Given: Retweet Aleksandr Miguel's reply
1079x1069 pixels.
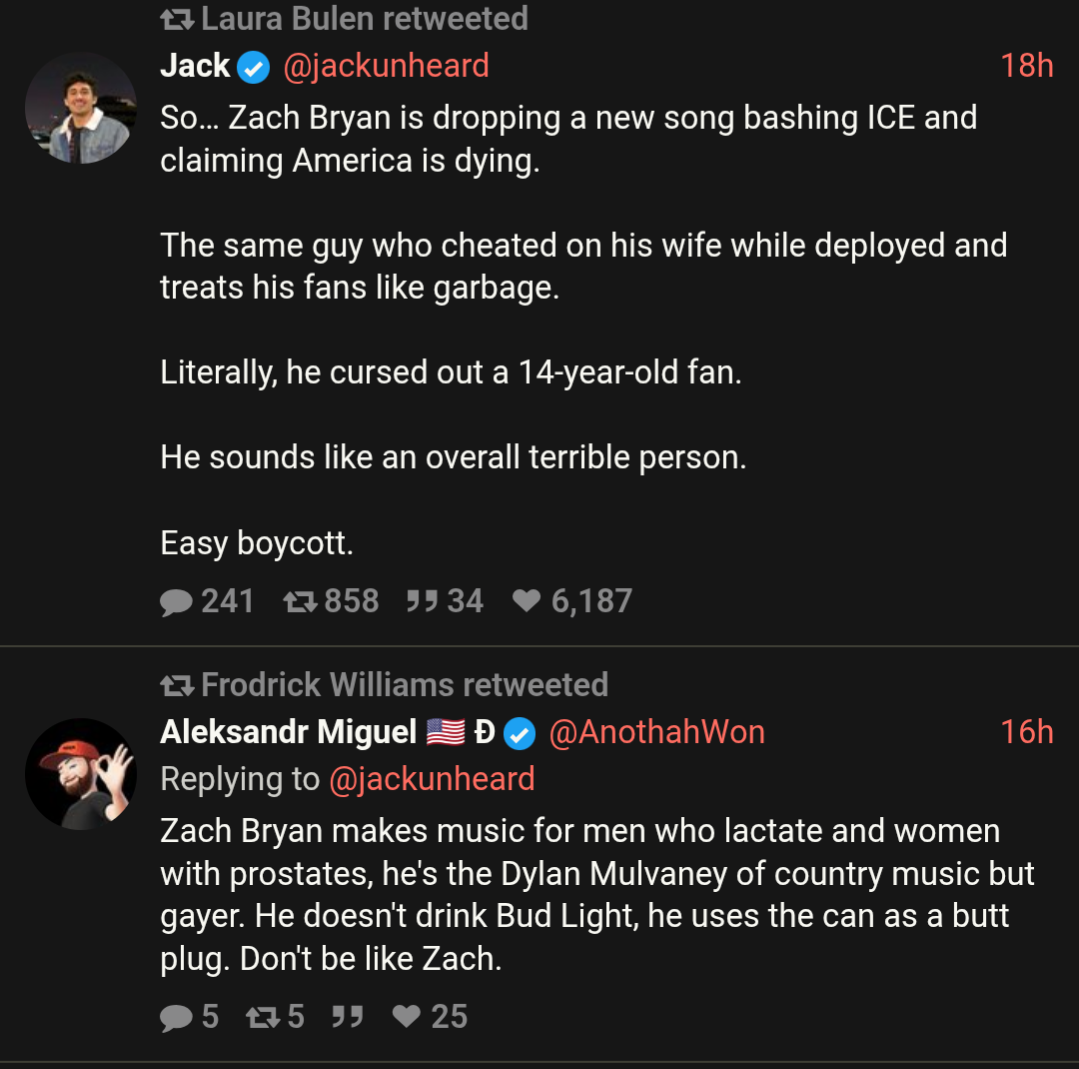Looking at the screenshot, I should click(x=262, y=1017).
